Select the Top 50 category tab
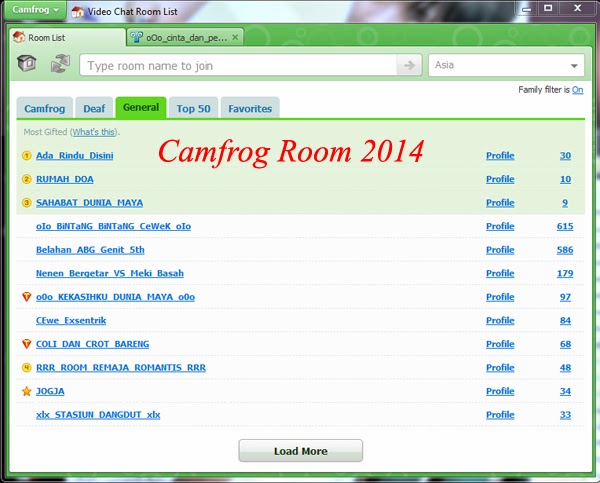This screenshot has height=483, width=600. coord(193,108)
